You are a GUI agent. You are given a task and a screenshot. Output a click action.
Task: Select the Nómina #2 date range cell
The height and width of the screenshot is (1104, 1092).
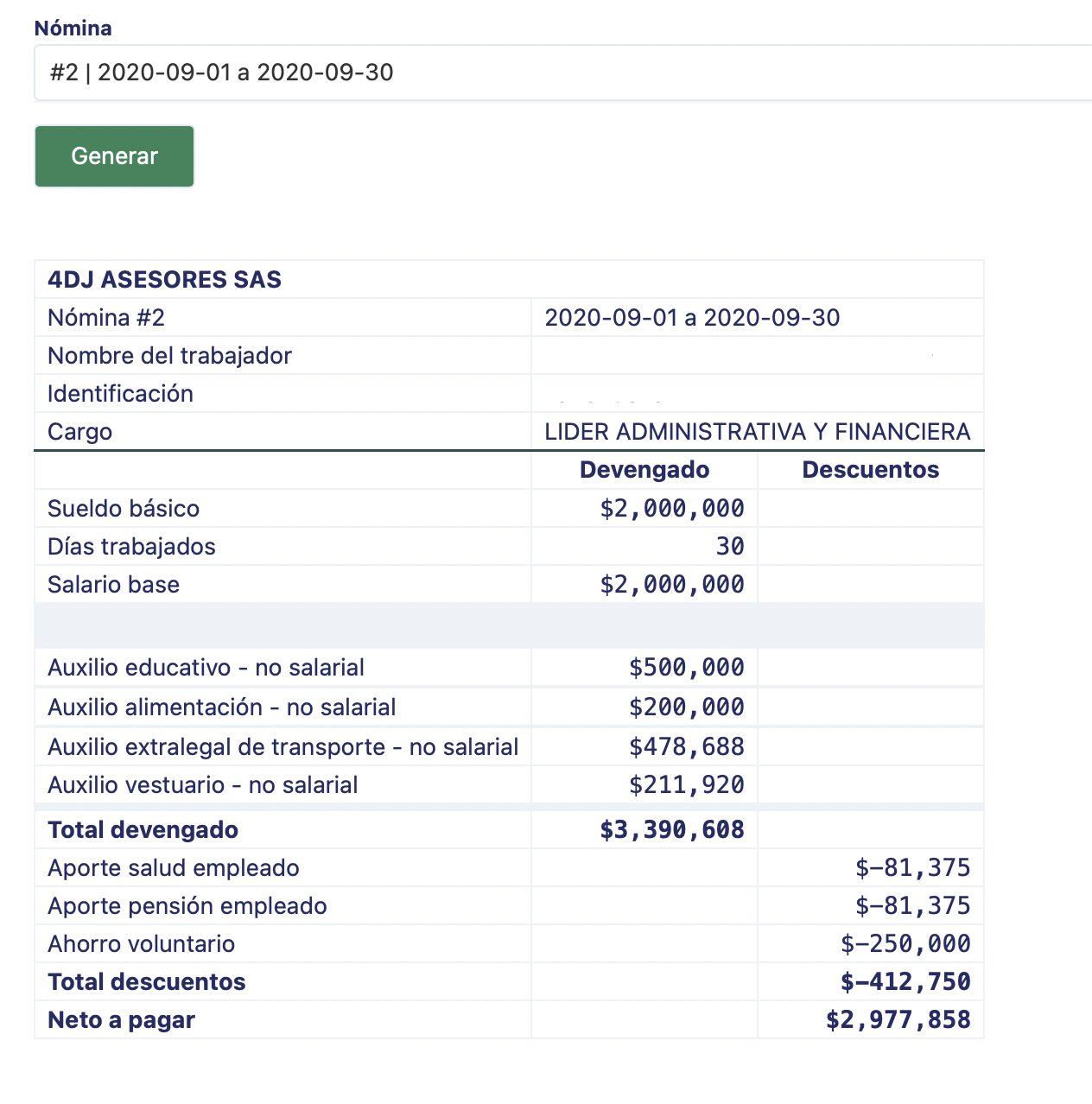pyautogui.click(x=692, y=318)
